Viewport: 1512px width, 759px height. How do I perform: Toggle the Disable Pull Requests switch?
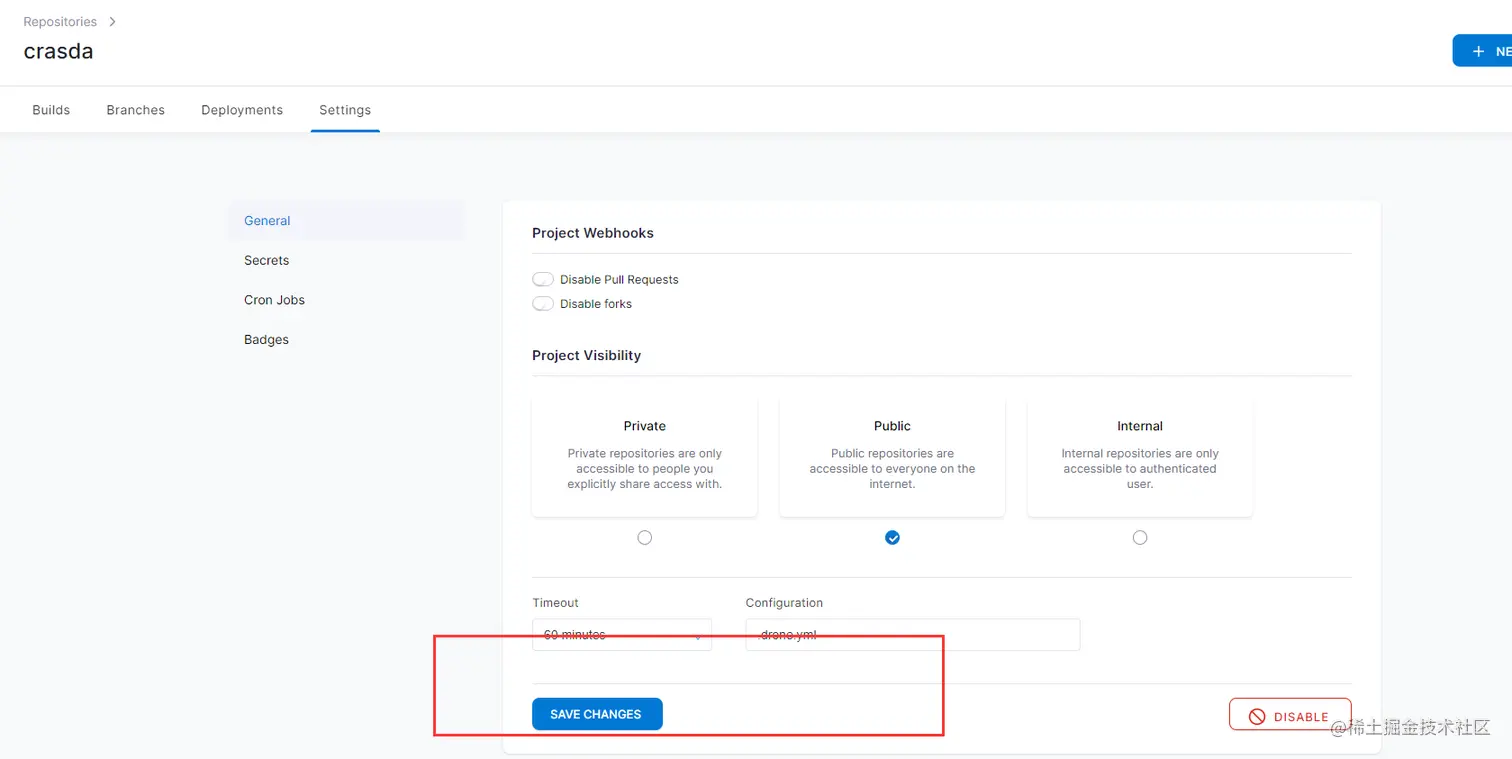tap(543, 280)
